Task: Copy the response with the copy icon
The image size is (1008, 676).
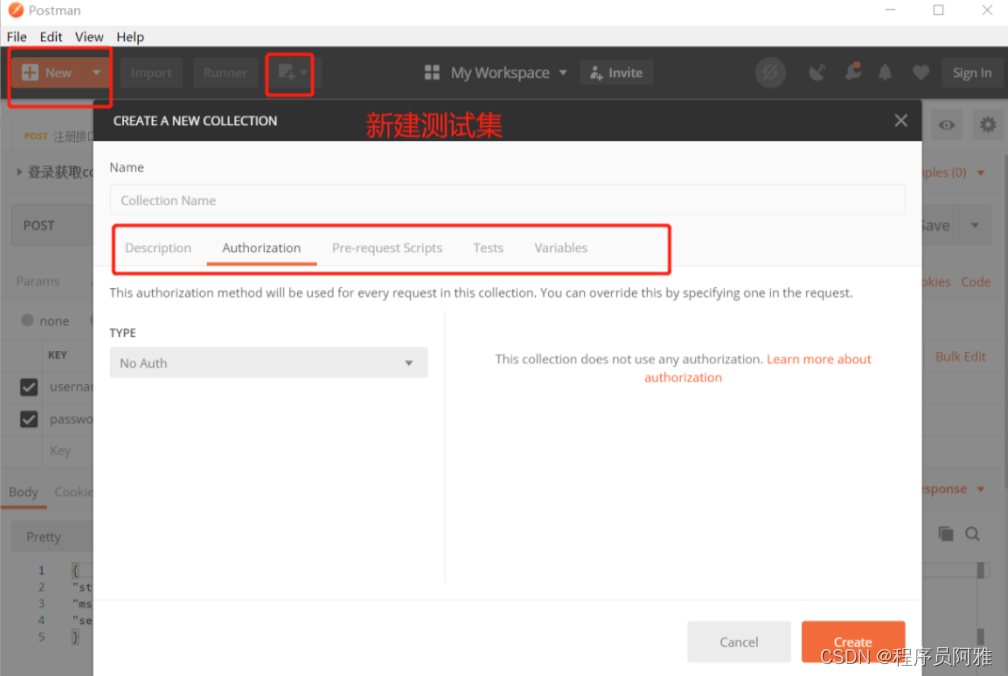Action: click(946, 533)
